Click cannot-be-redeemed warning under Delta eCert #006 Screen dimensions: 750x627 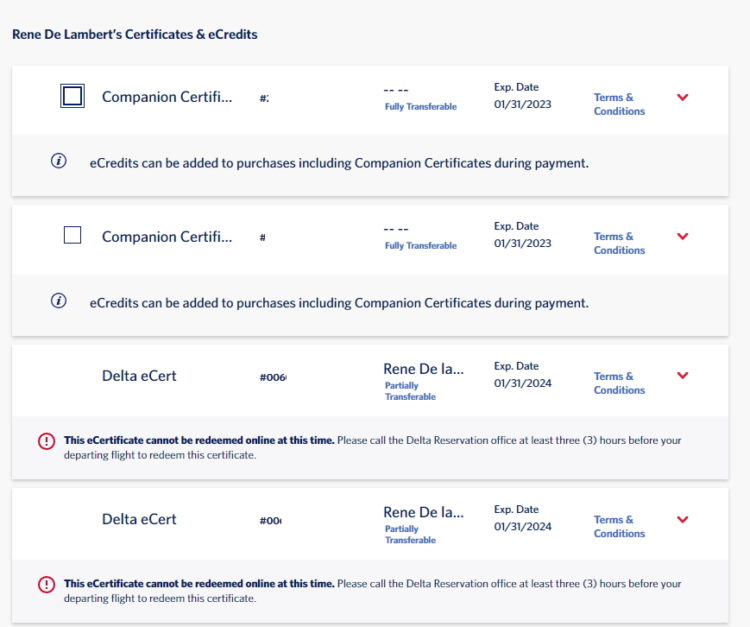coord(373,447)
